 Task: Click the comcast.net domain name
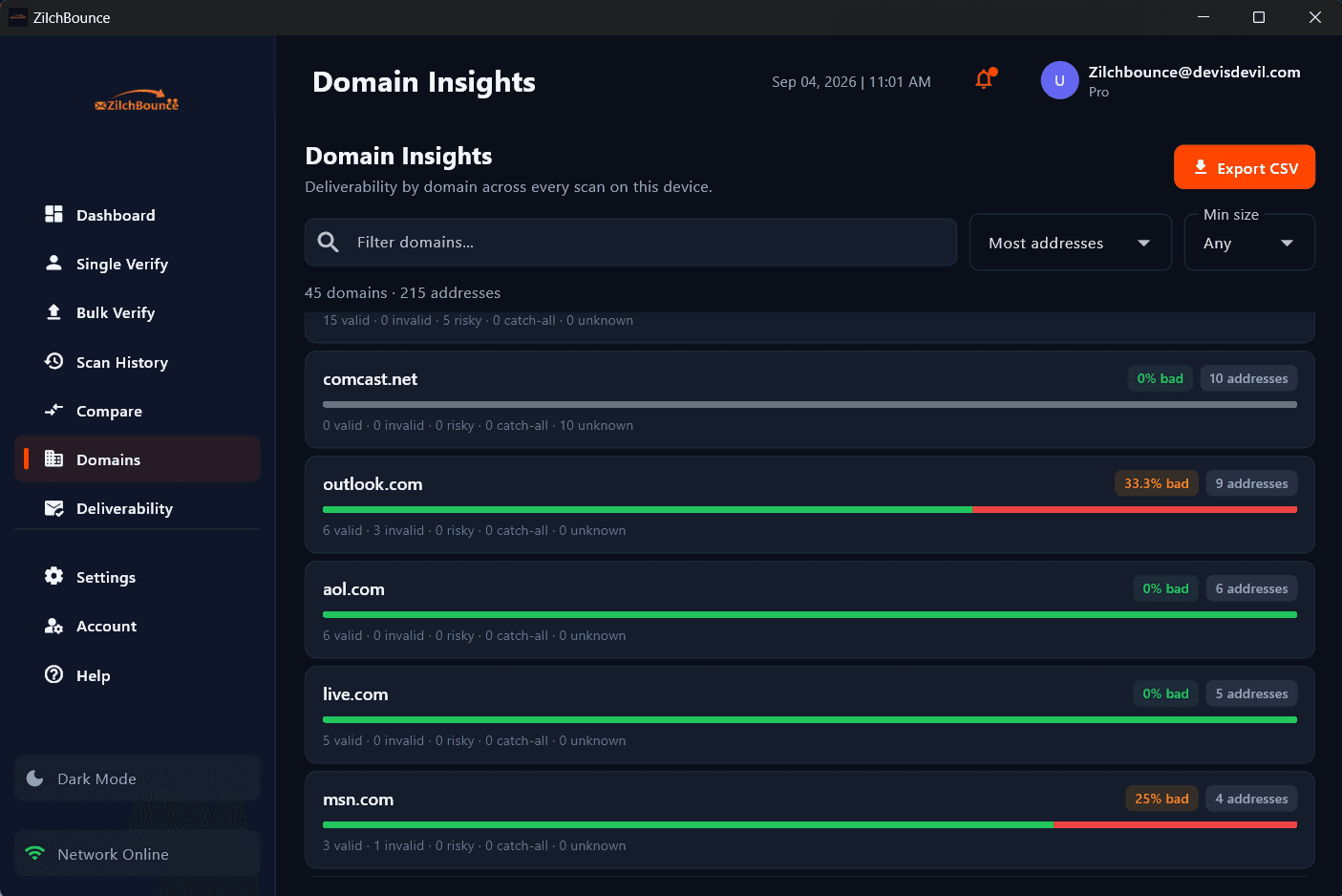pyautogui.click(x=370, y=379)
